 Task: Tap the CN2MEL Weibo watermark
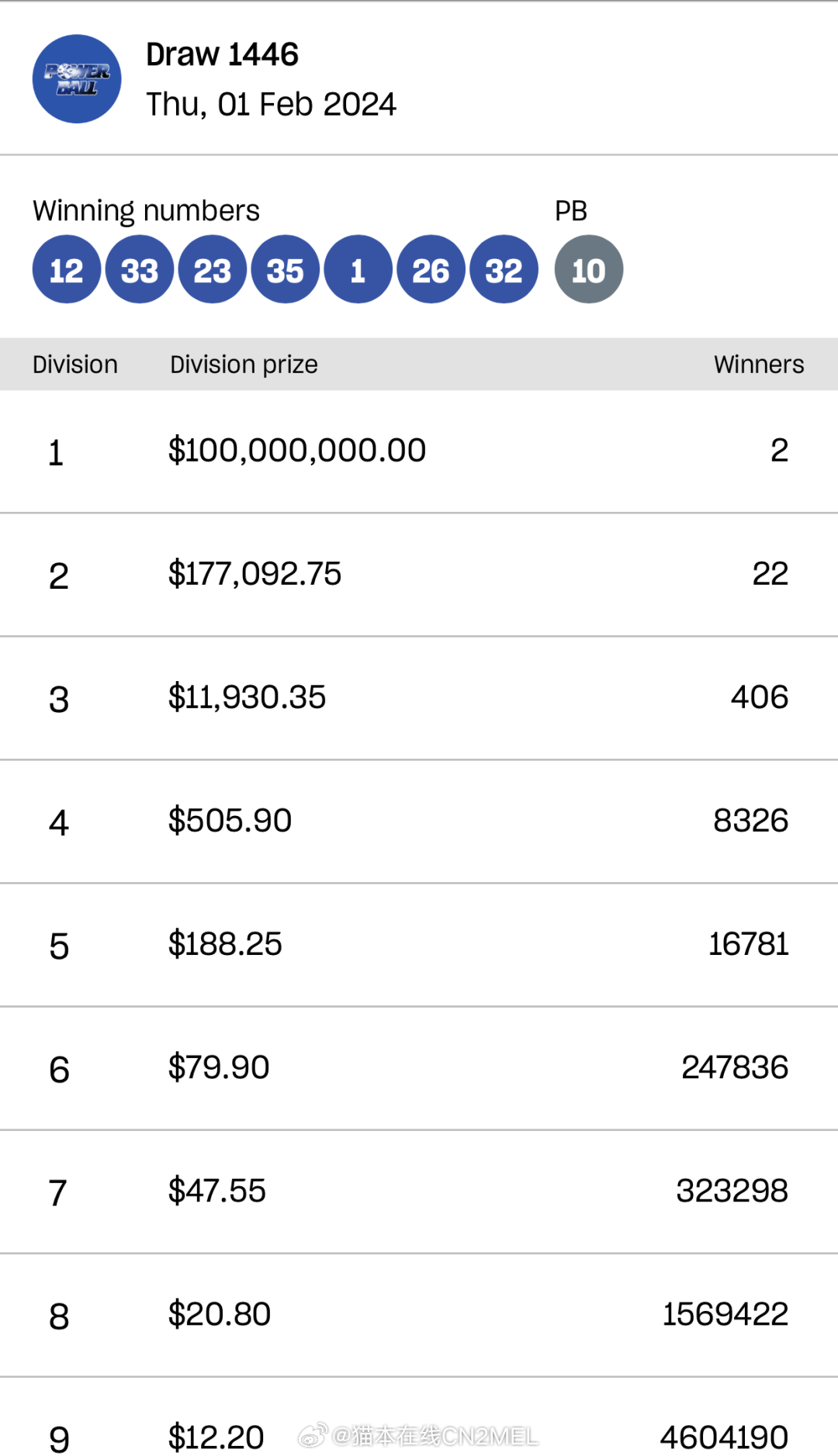[x=418, y=1437]
